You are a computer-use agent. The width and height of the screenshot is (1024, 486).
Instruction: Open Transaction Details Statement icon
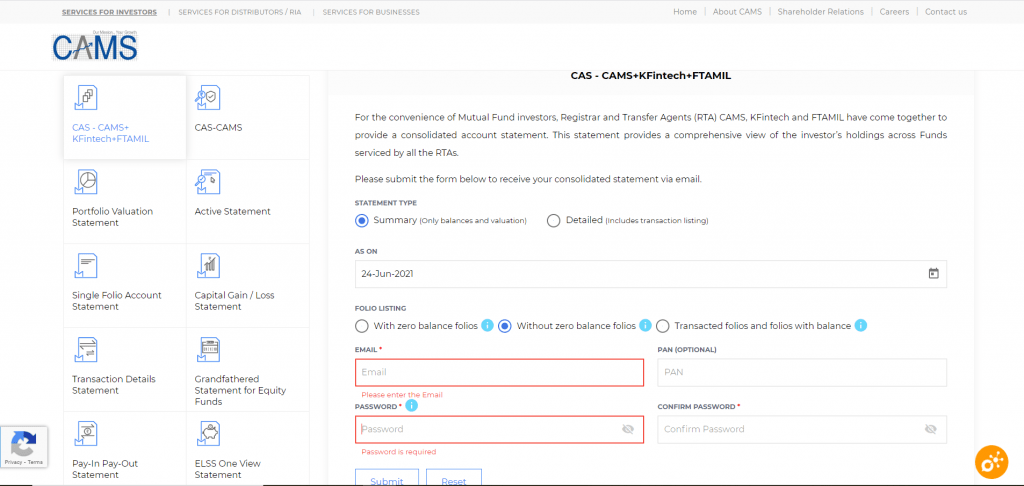point(86,349)
